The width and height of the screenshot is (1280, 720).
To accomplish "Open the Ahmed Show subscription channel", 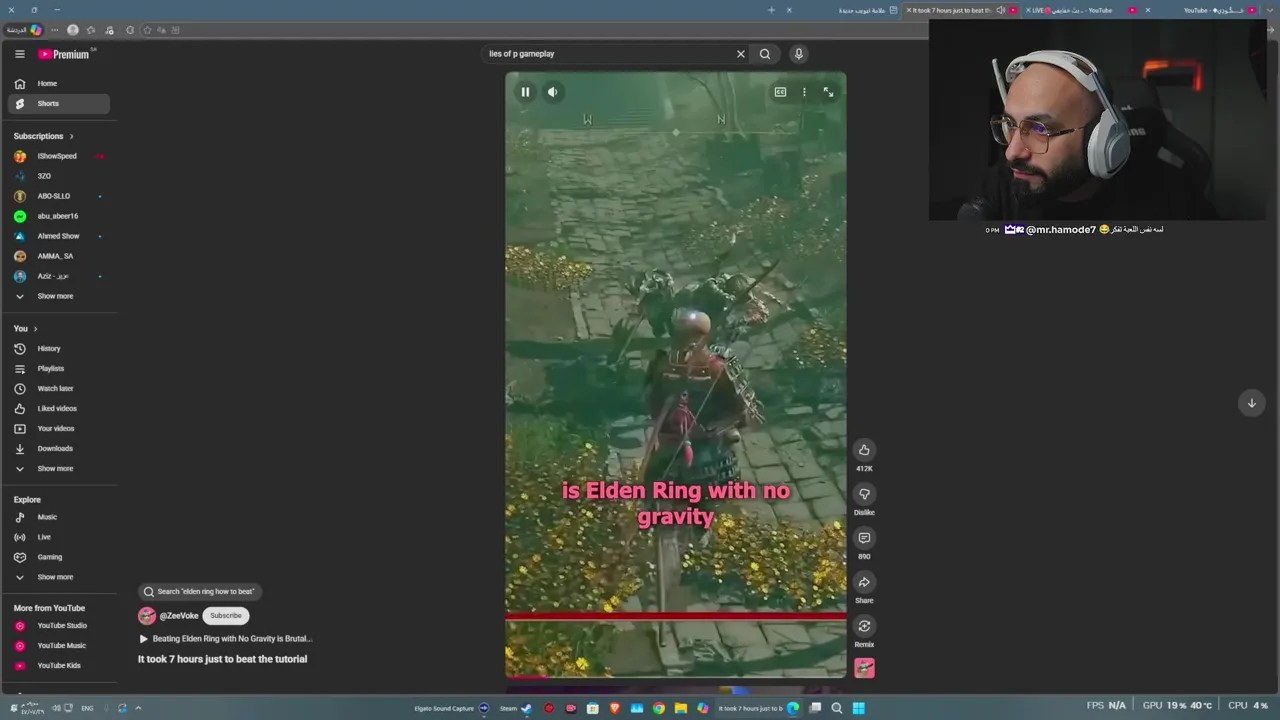I will pyautogui.click(x=59, y=236).
